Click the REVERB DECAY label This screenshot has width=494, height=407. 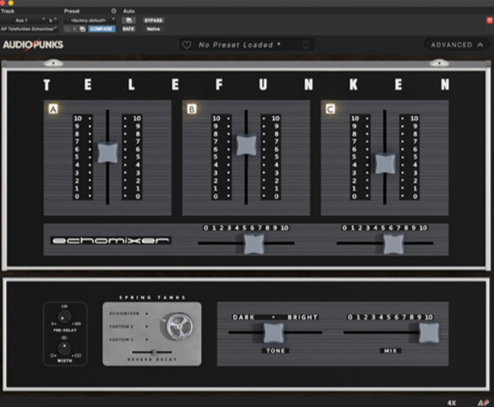pyautogui.click(x=152, y=360)
